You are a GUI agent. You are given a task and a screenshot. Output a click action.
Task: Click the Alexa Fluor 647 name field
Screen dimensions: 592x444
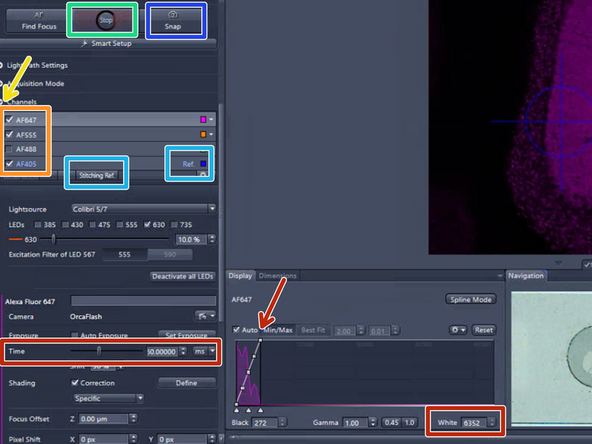pyautogui.click(x=143, y=301)
